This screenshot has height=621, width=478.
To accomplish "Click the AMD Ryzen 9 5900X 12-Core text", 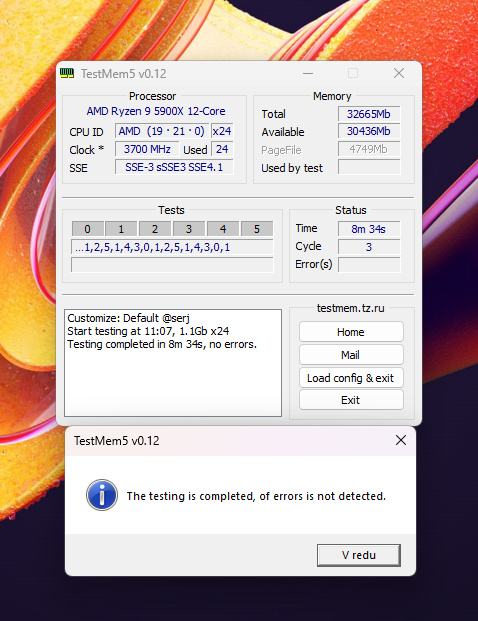I will (x=156, y=111).
